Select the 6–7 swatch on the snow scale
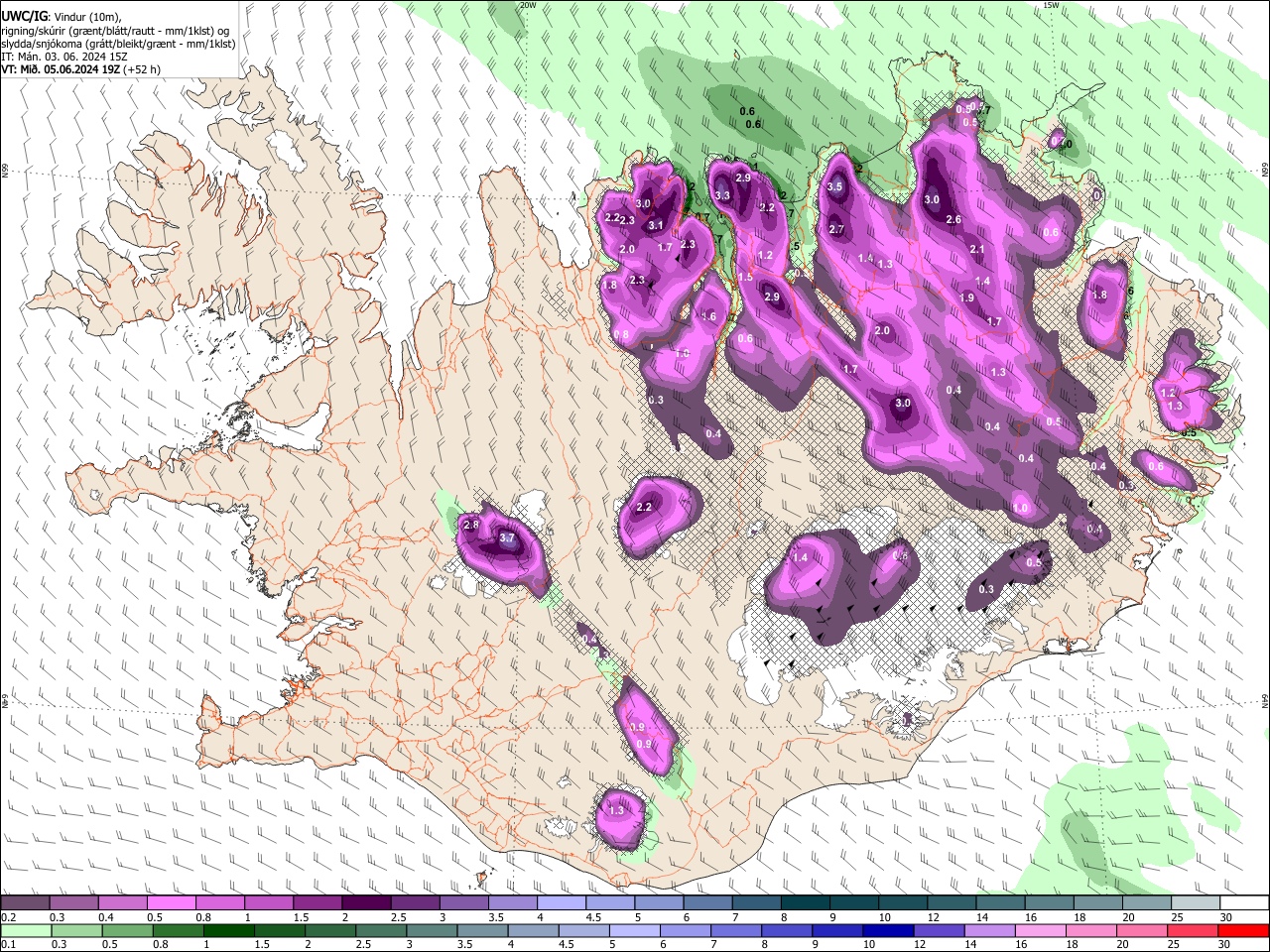 coord(707,902)
